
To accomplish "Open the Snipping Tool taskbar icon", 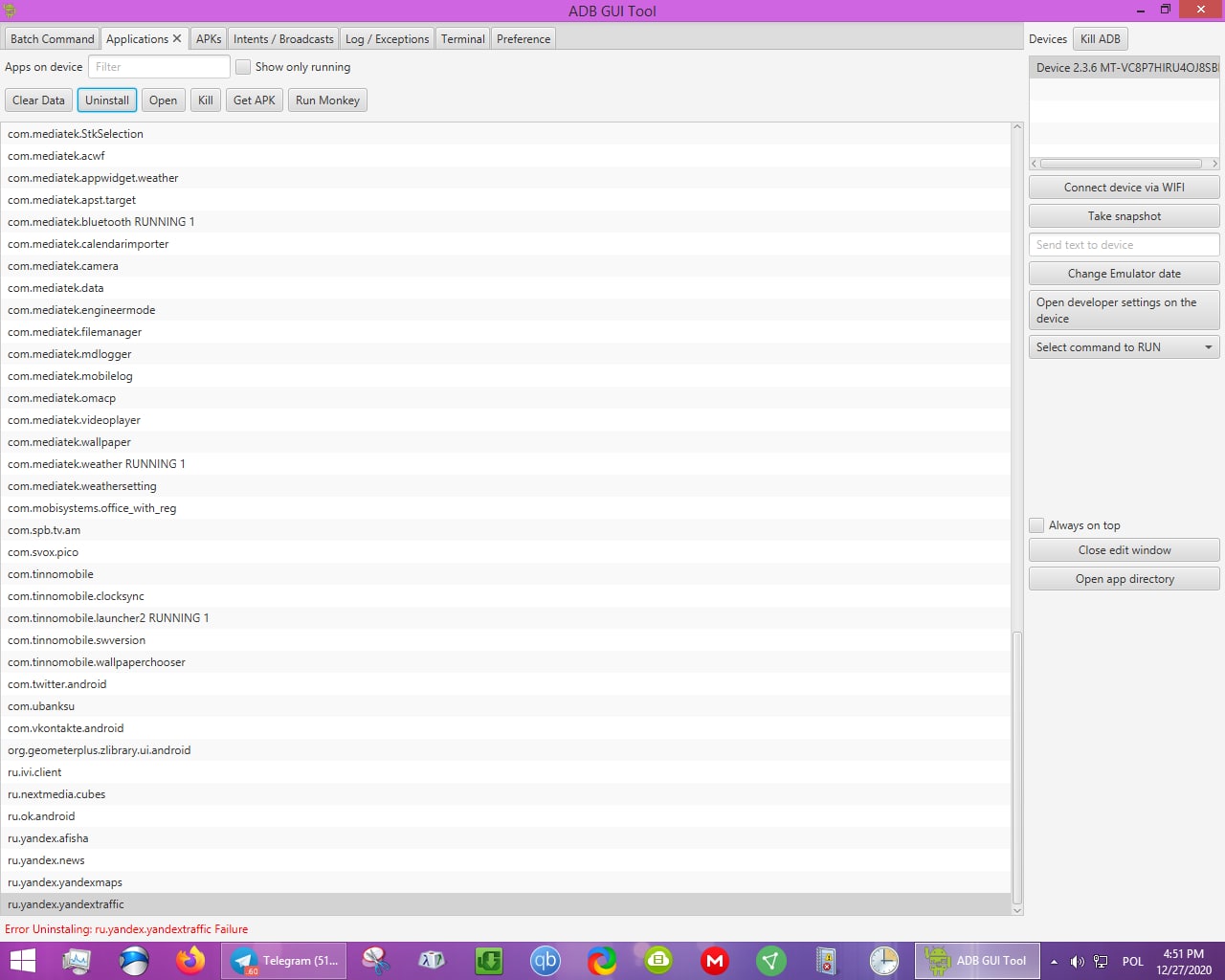I will tap(376, 960).
